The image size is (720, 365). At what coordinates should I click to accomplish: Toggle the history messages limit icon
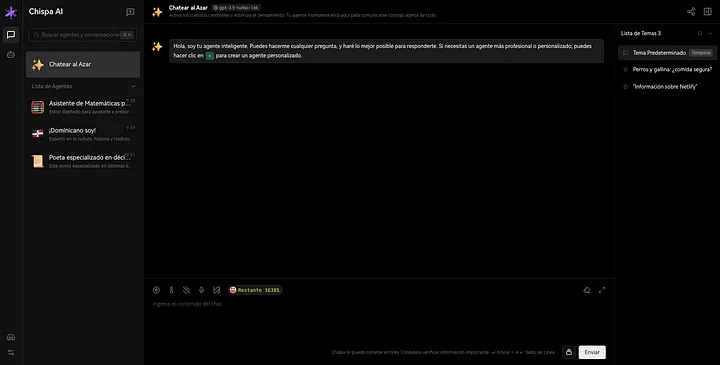(186, 290)
